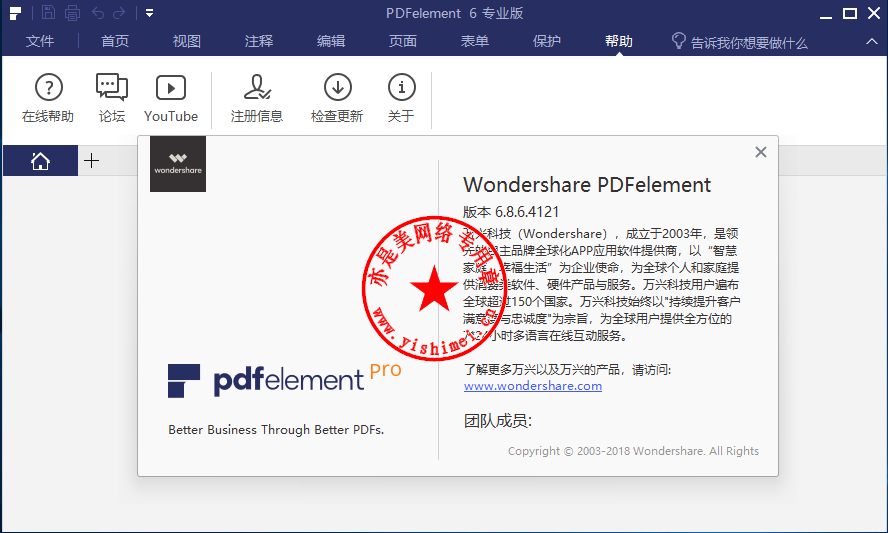Open www.wondershare.com link

(x=533, y=386)
